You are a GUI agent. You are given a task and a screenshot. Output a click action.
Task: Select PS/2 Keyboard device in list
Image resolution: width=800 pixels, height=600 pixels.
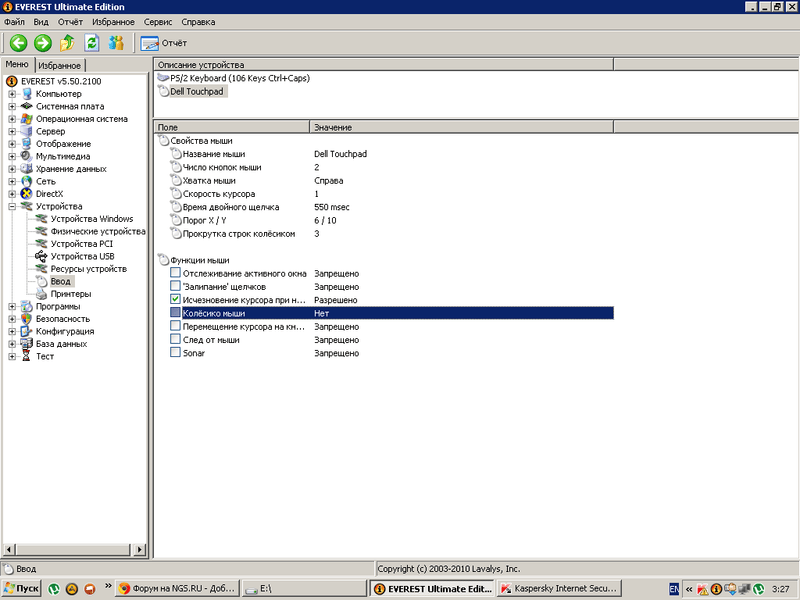(236, 78)
